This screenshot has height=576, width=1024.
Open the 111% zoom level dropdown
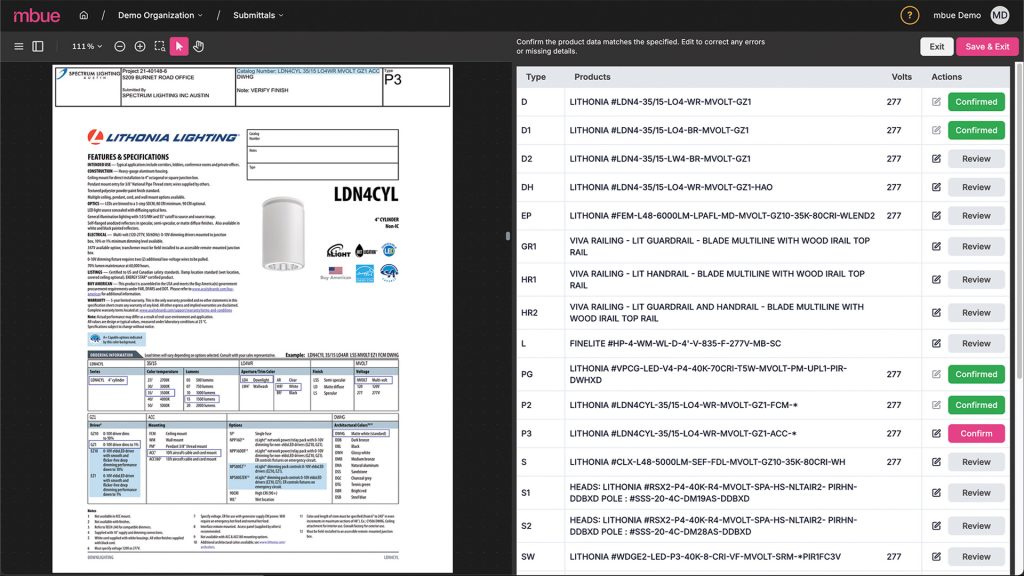click(86, 46)
